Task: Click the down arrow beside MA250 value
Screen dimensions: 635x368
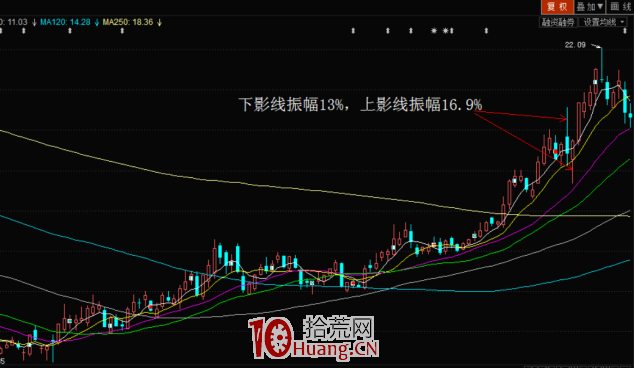Action: (160, 22)
